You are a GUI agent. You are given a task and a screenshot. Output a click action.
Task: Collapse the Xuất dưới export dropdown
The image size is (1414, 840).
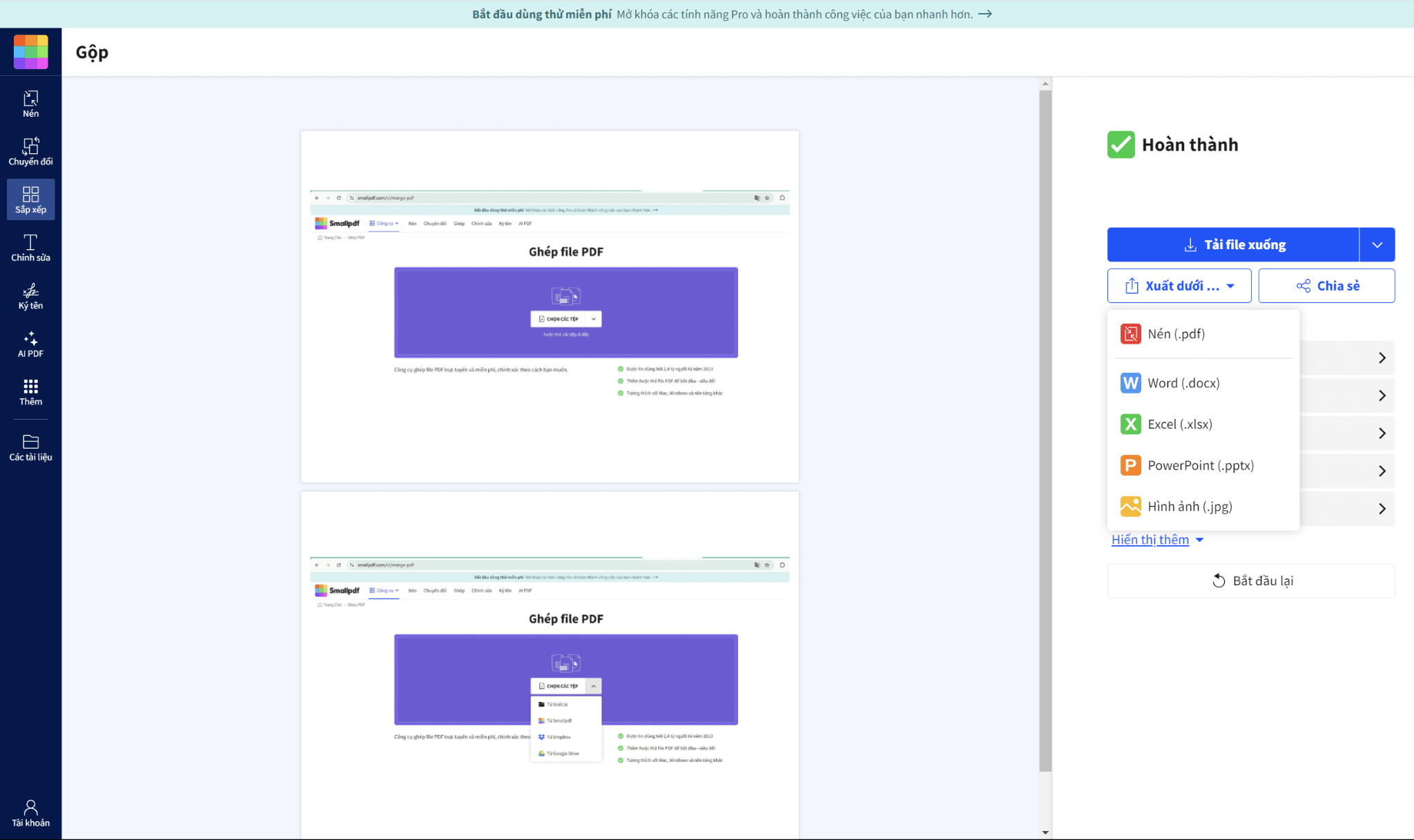coord(1179,286)
